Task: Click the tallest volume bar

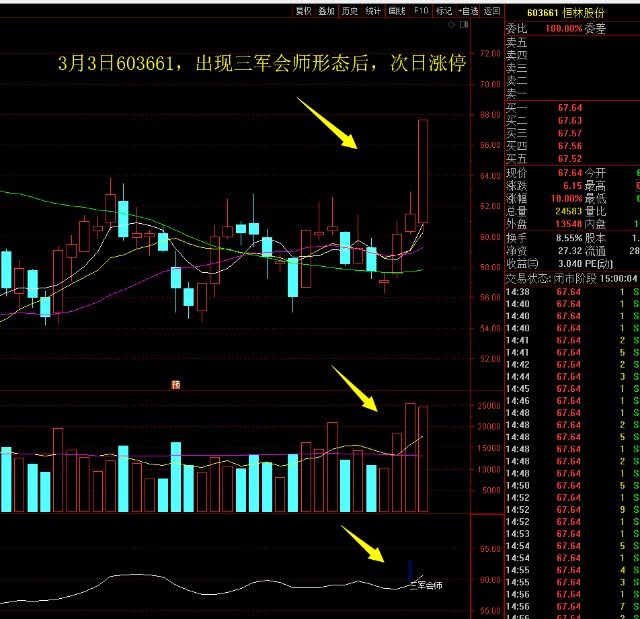Action: coord(410,457)
